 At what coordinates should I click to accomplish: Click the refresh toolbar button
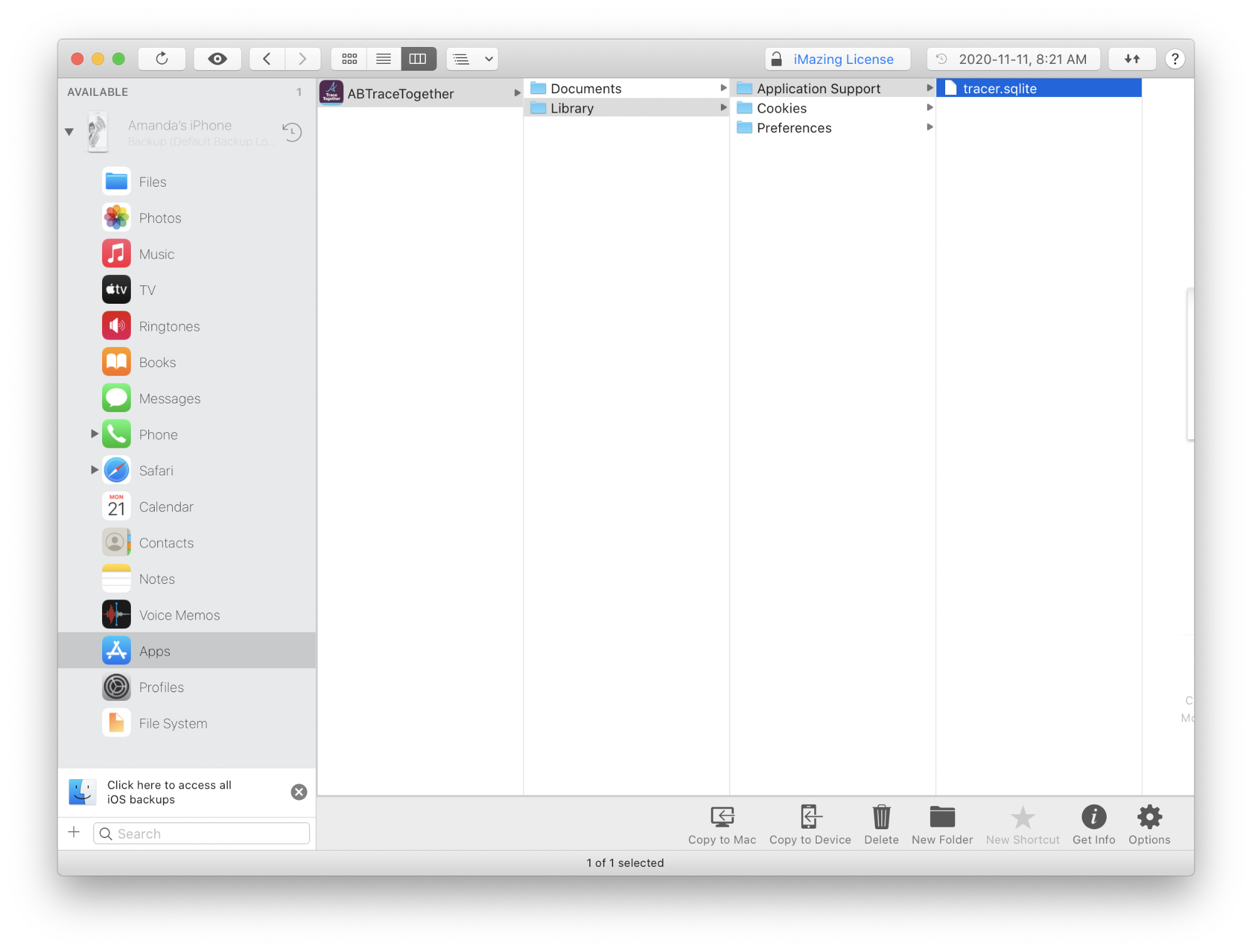pyautogui.click(x=162, y=59)
